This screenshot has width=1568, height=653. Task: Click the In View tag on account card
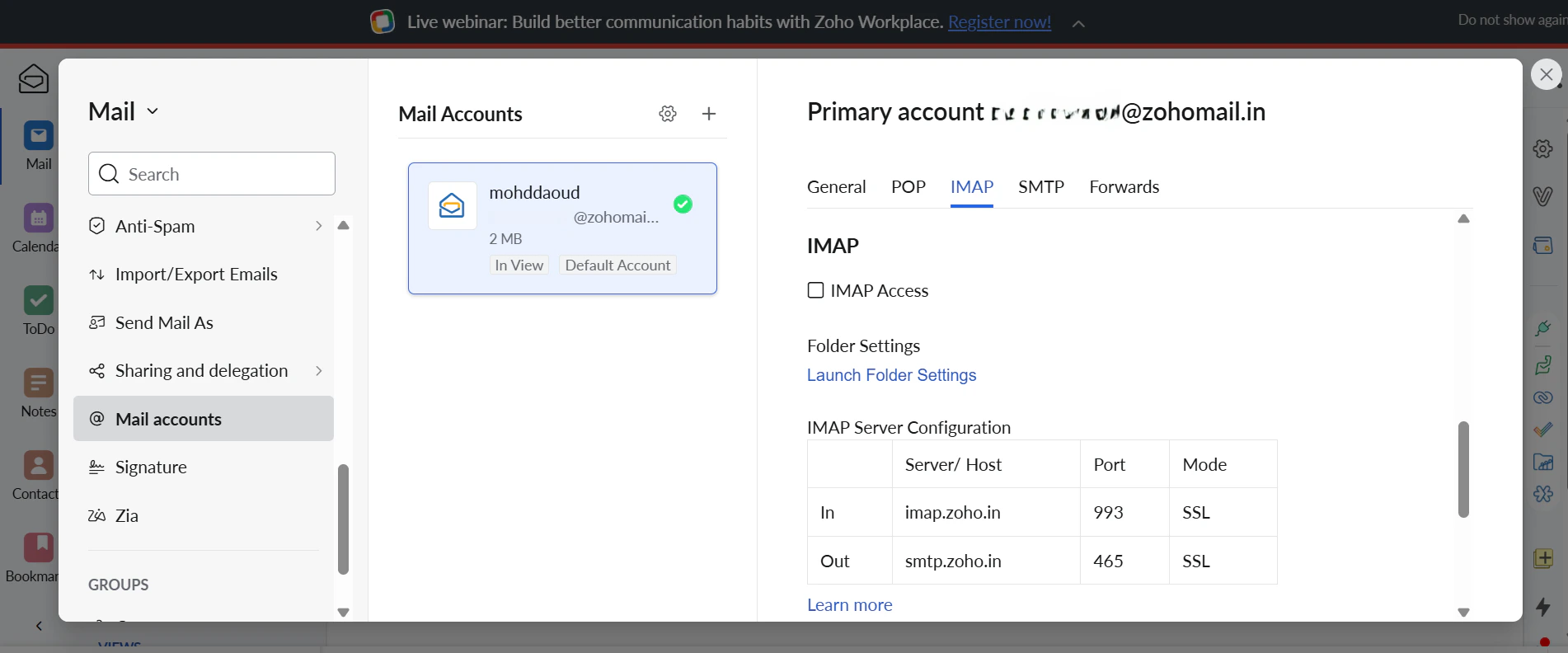click(x=519, y=265)
